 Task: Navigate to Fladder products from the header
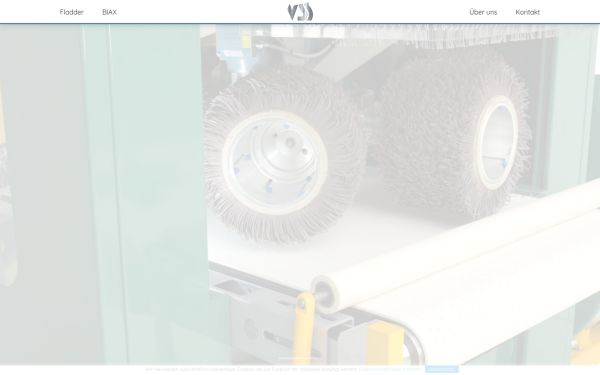click(x=72, y=12)
